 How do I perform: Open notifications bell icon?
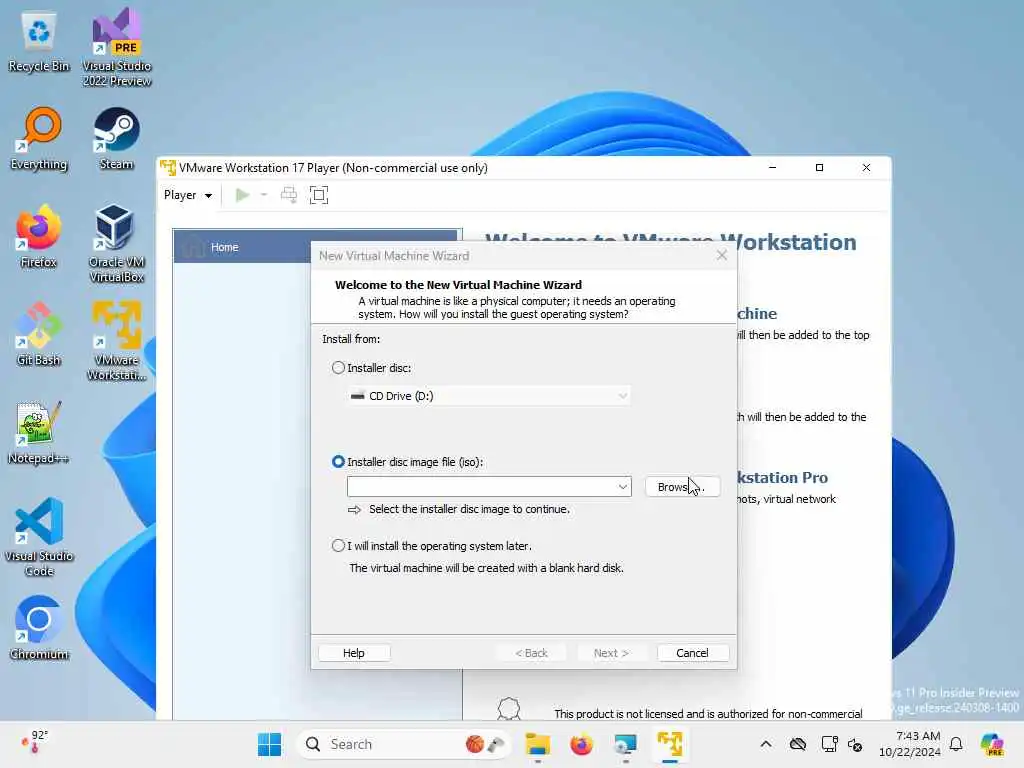(956, 744)
